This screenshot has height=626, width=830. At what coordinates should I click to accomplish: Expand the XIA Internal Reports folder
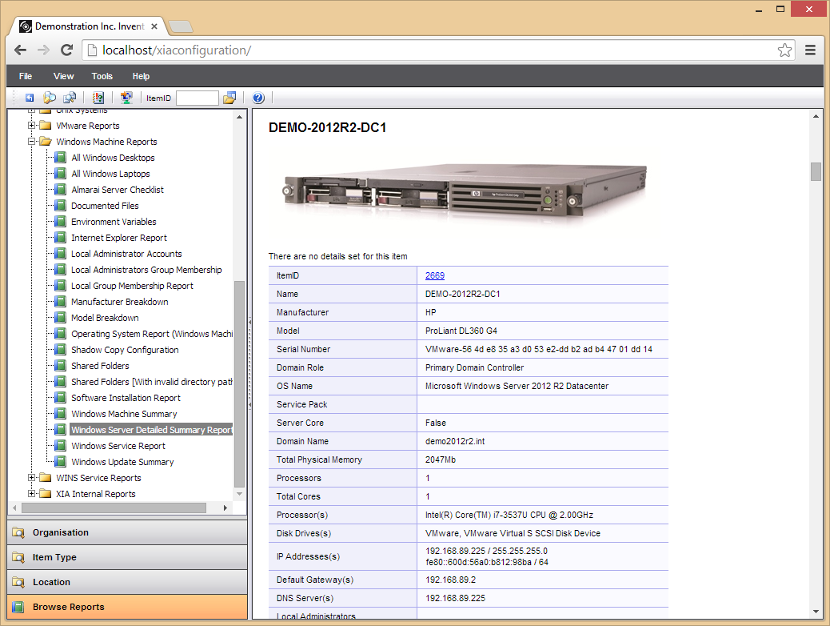click(x=32, y=493)
